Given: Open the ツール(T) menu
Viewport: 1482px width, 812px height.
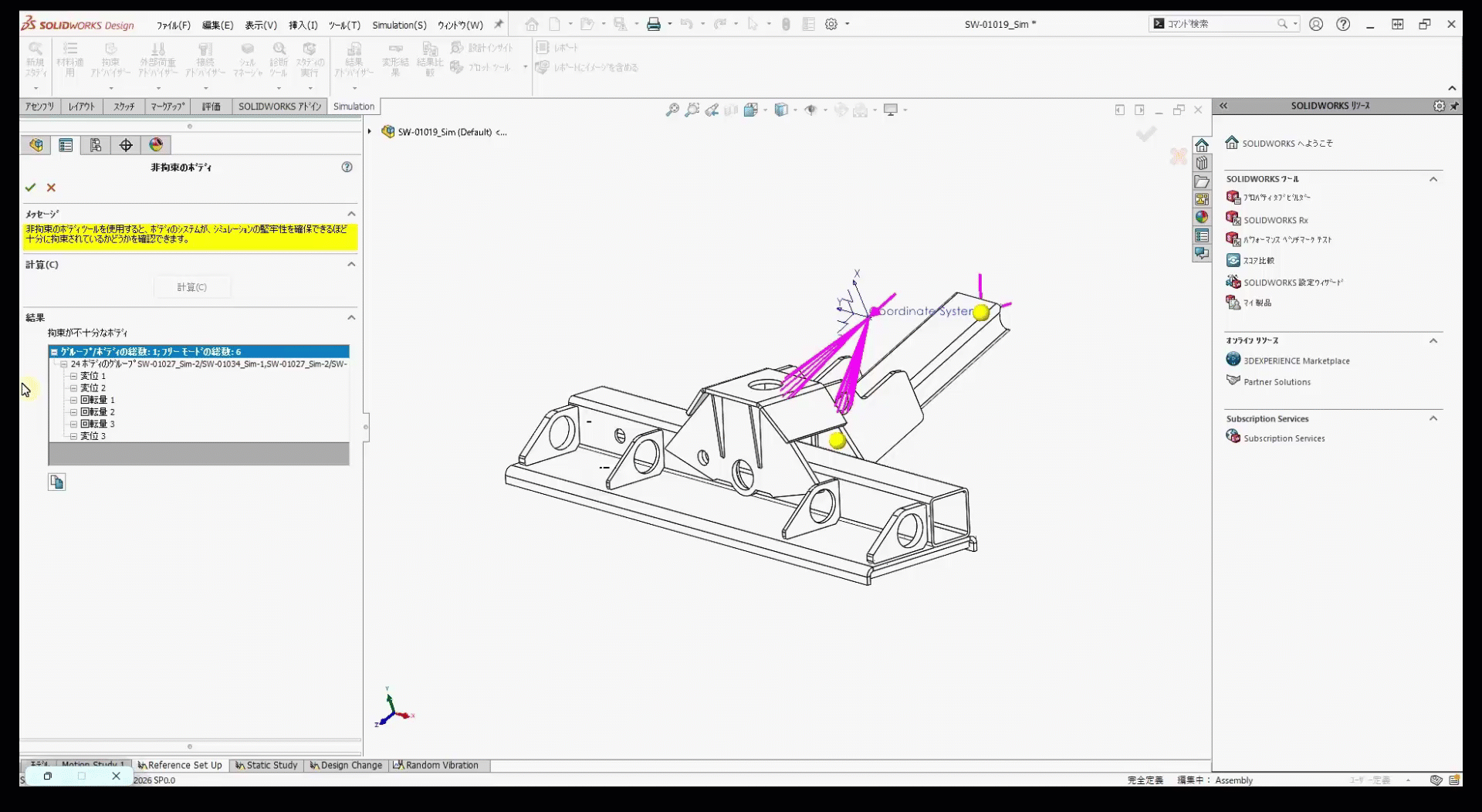Looking at the screenshot, I should tap(344, 25).
